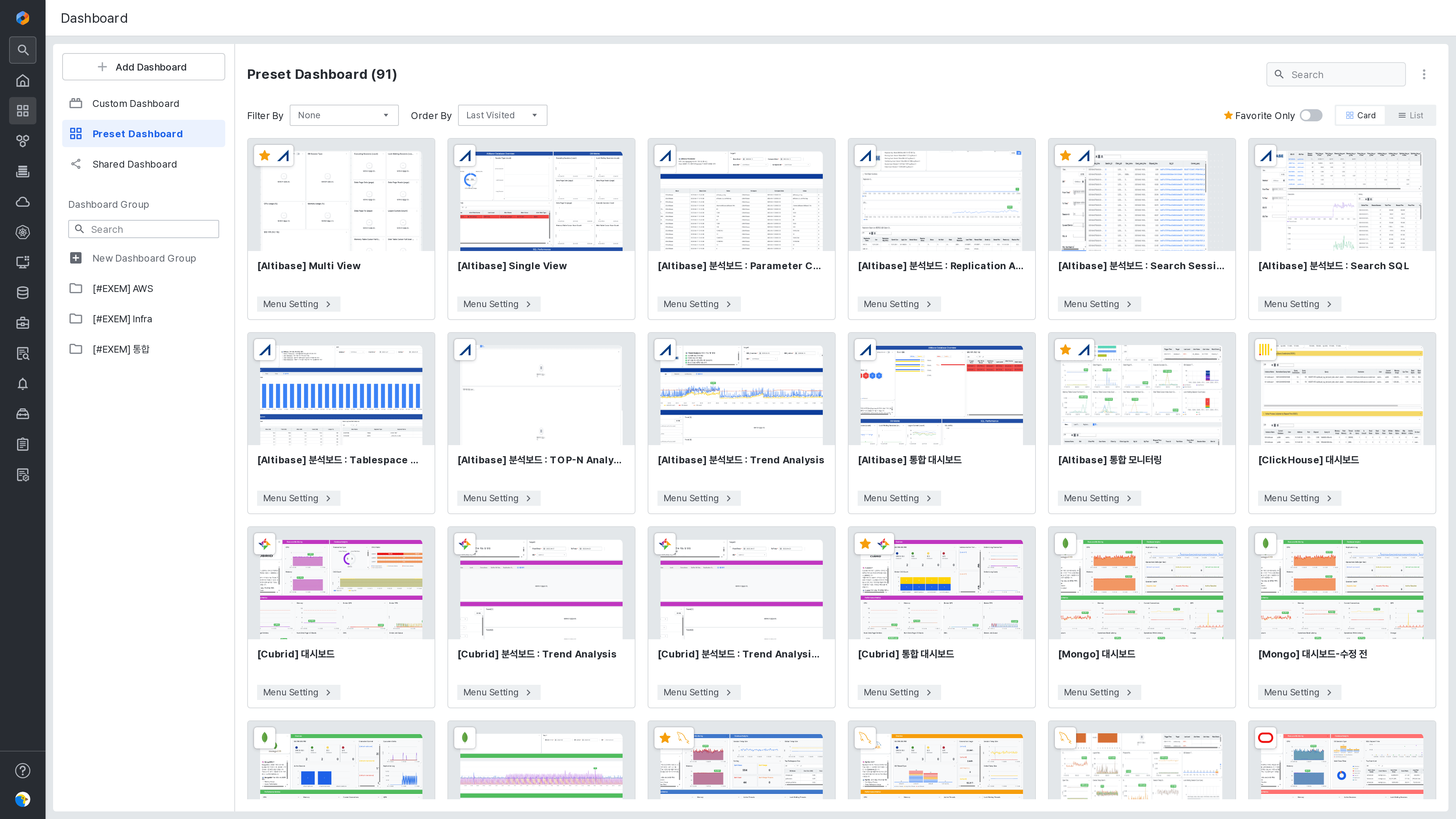This screenshot has width=1456, height=819.
Task: Click the cloud icon in left sidebar
Action: [23, 202]
